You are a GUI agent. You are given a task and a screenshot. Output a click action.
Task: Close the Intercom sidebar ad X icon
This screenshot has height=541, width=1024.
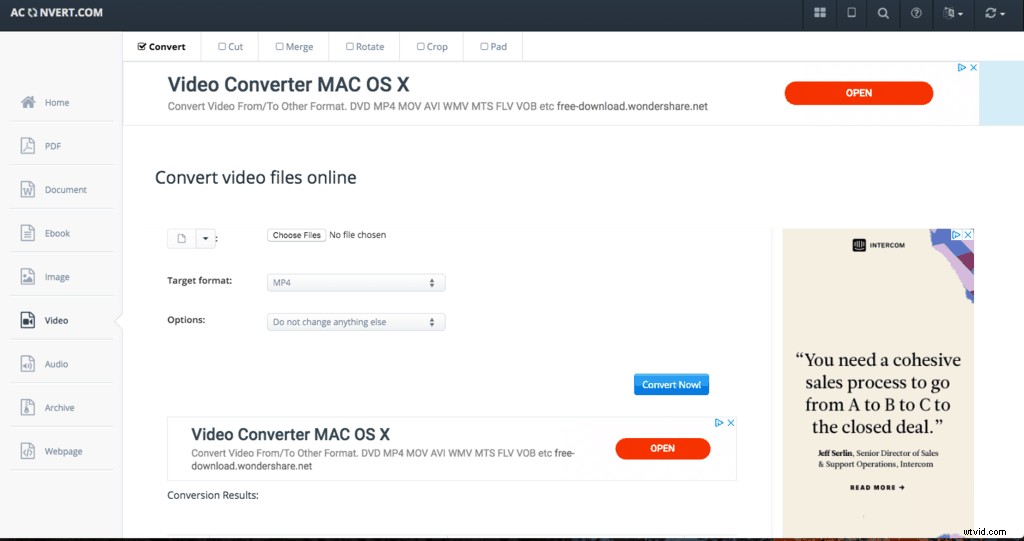pyautogui.click(x=968, y=234)
